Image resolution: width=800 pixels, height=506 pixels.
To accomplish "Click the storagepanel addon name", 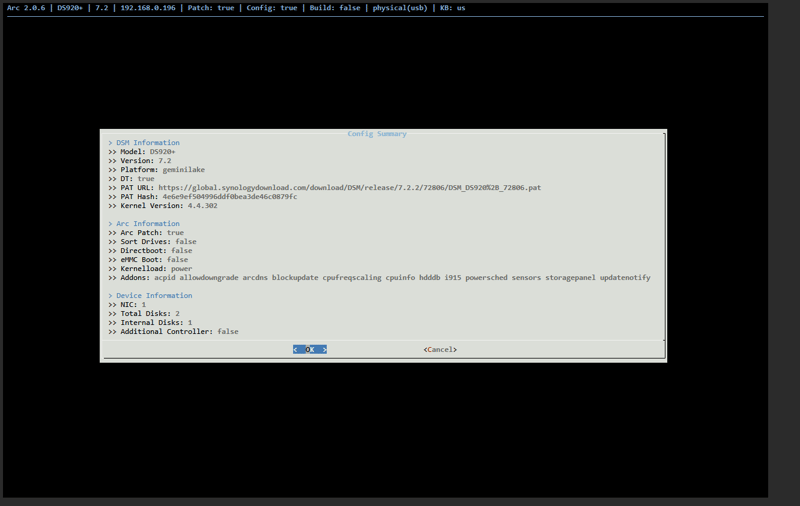I will click(x=570, y=278).
